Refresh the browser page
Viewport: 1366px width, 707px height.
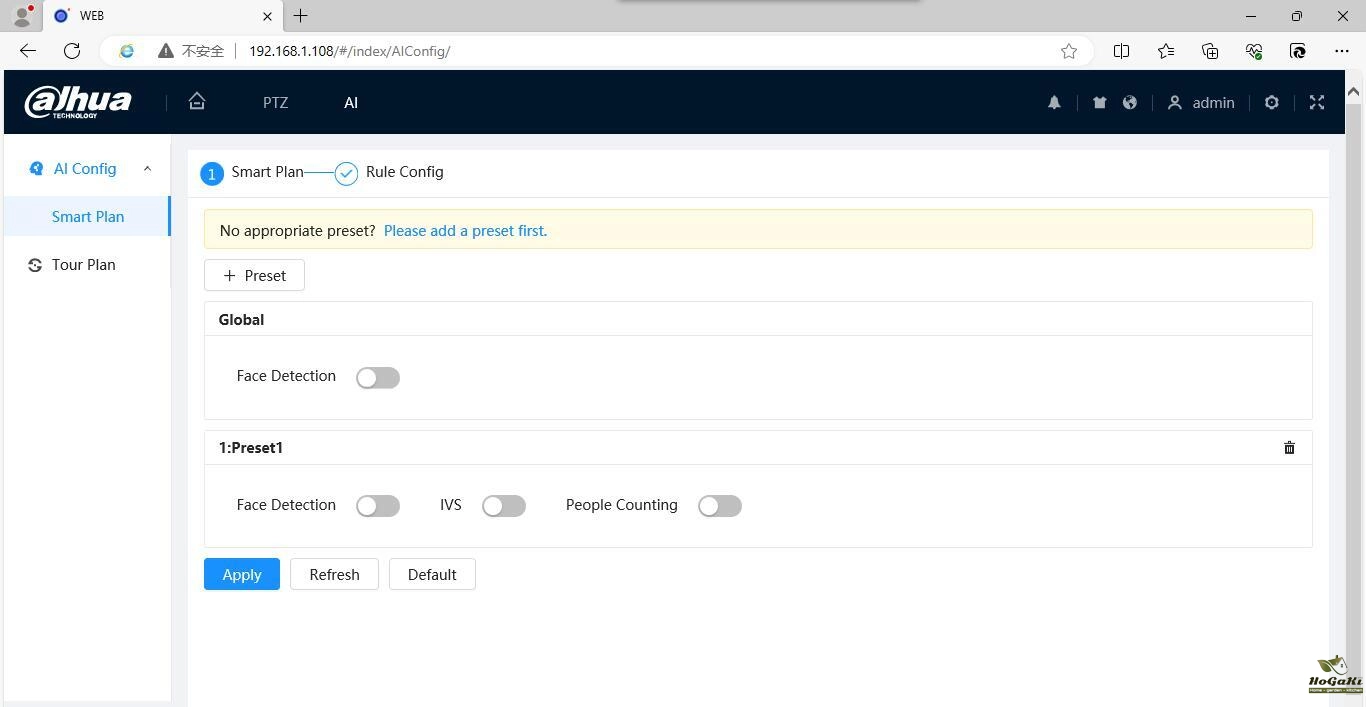click(72, 51)
